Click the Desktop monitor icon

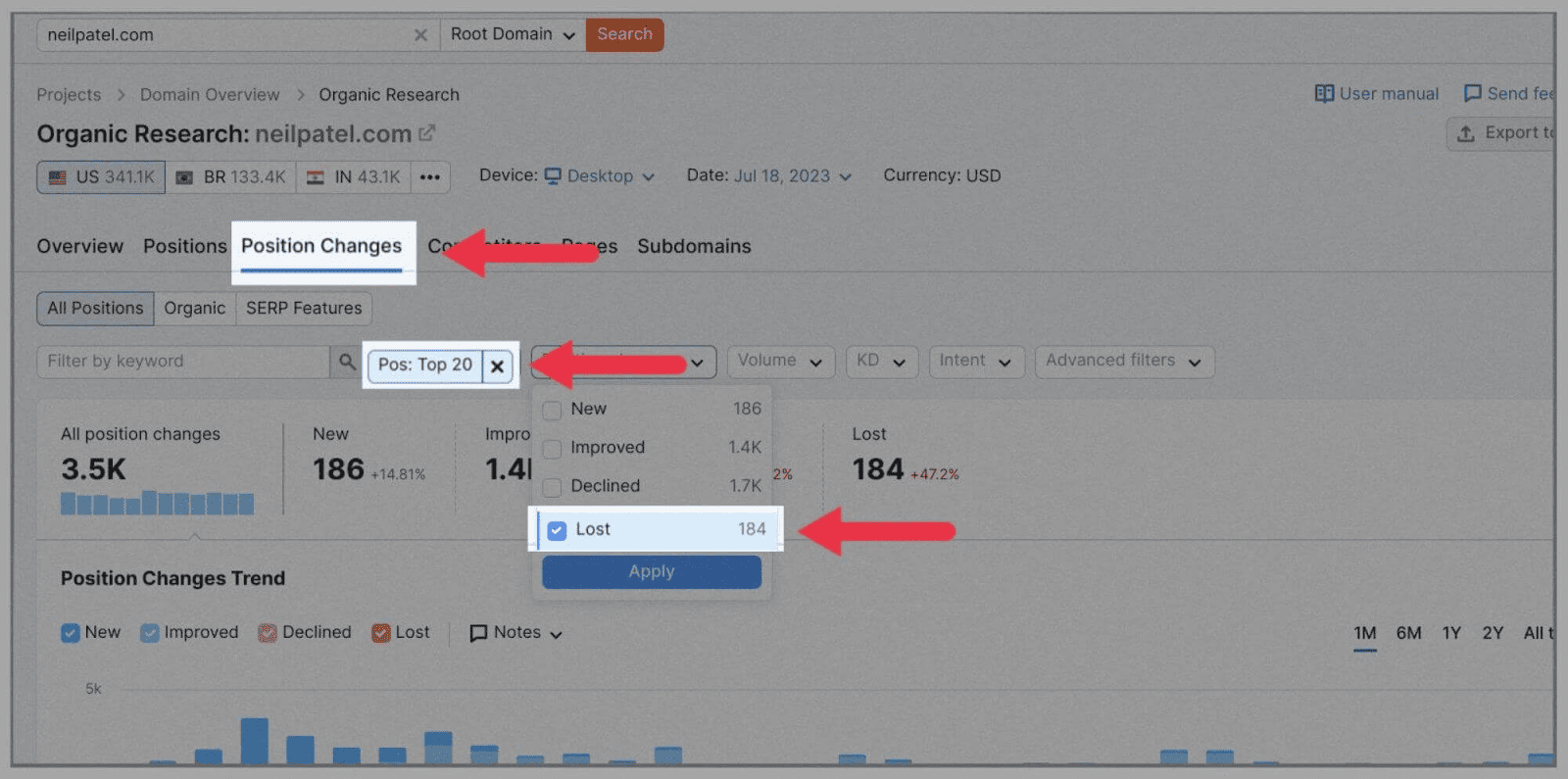pyautogui.click(x=553, y=176)
